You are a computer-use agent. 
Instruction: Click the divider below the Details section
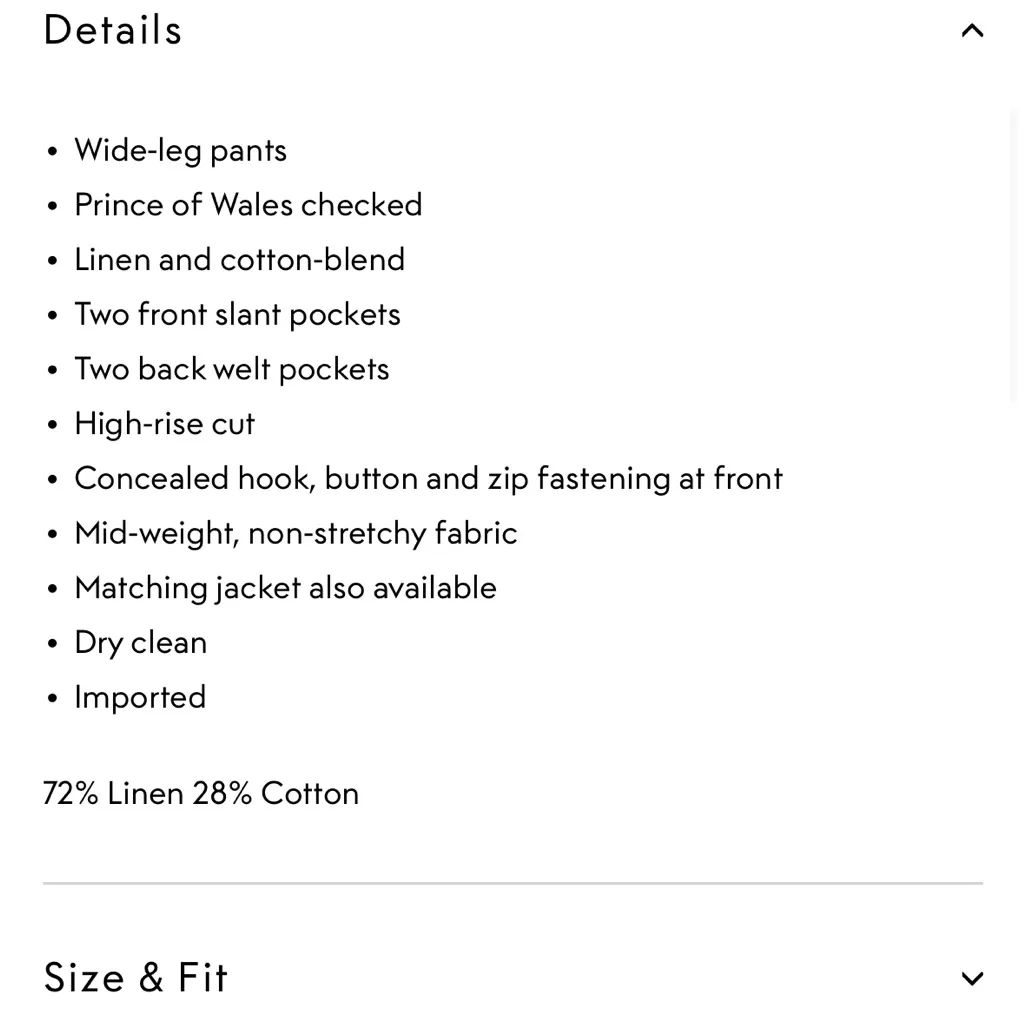point(512,882)
